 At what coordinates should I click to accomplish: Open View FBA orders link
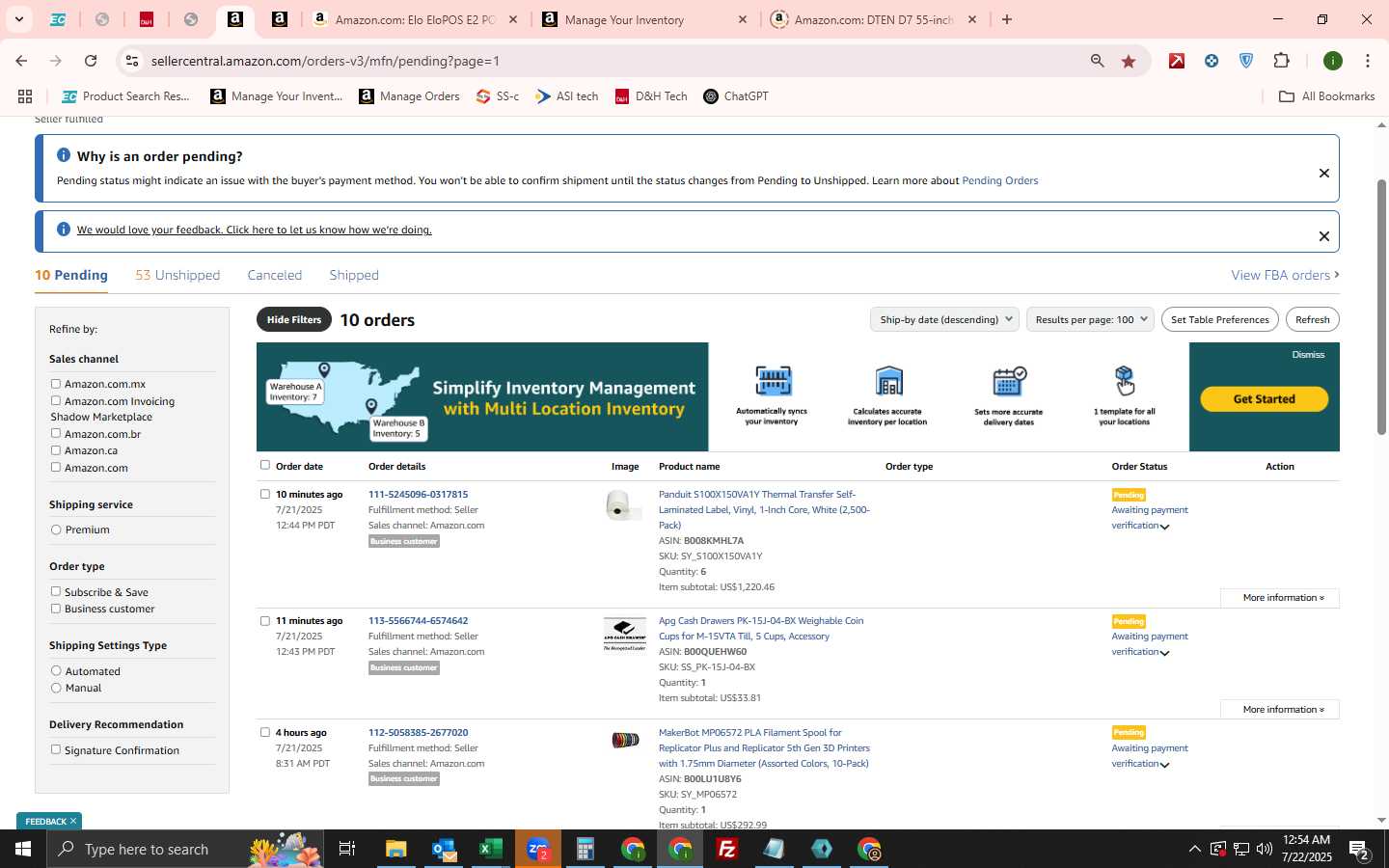pyautogui.click(x=1285, y=275)
